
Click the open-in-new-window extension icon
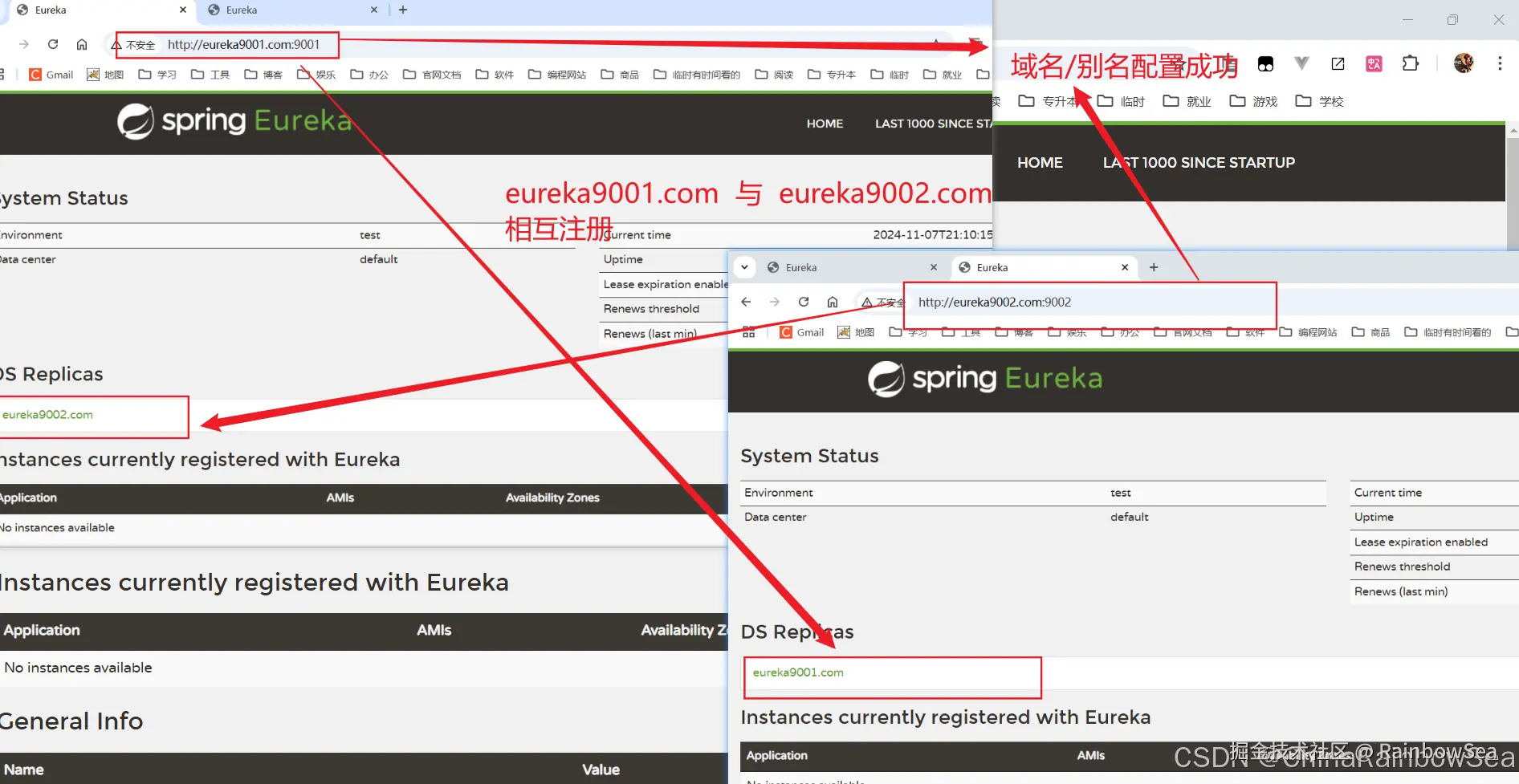(x=1338, y=63)
